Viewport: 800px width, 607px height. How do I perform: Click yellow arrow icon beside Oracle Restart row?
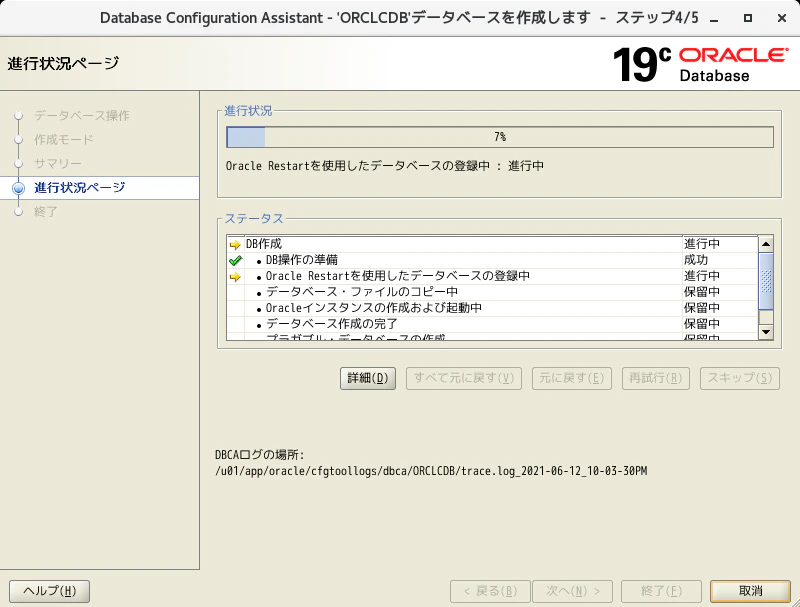coord(235,276)
